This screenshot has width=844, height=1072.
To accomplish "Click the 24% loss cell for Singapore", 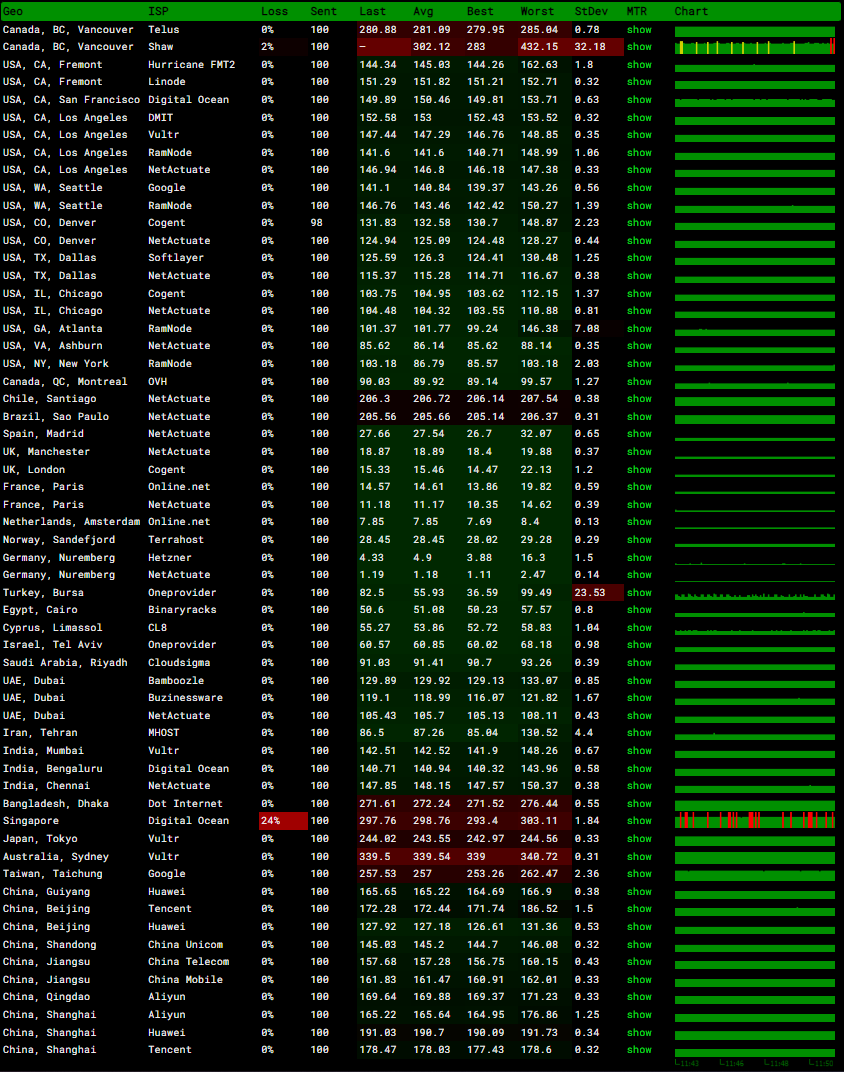I will [x=283, y=821].
